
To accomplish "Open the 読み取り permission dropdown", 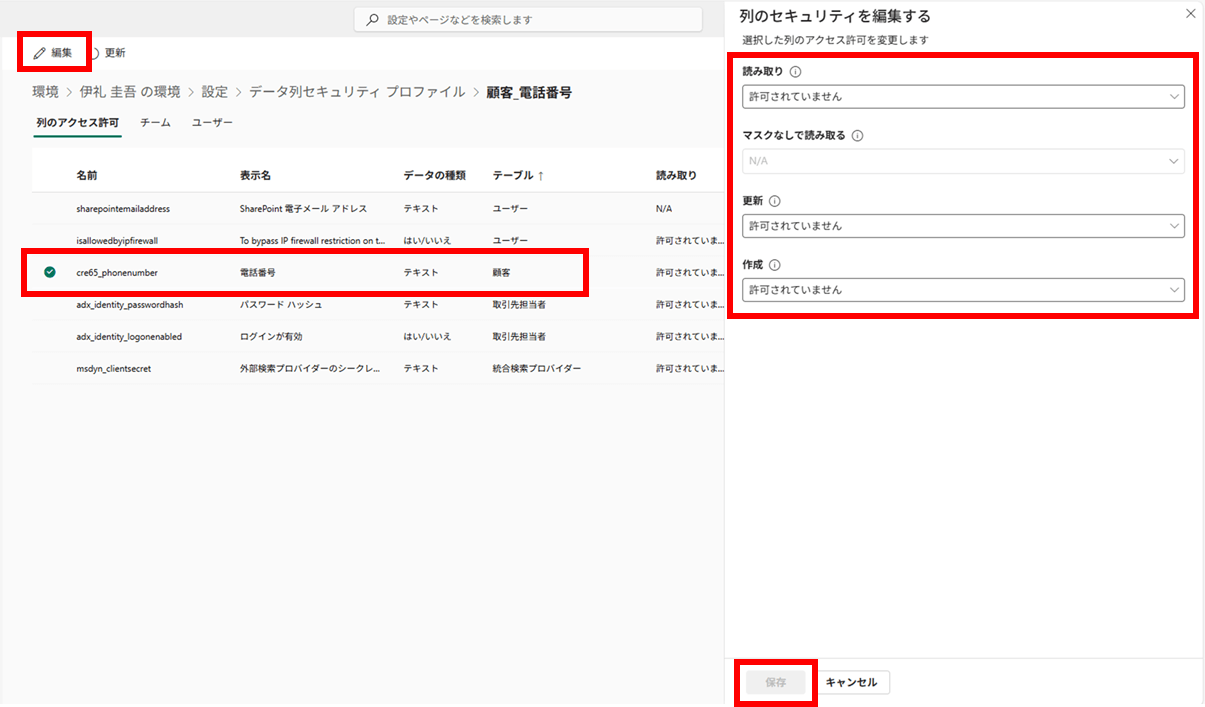I will 963,97.
